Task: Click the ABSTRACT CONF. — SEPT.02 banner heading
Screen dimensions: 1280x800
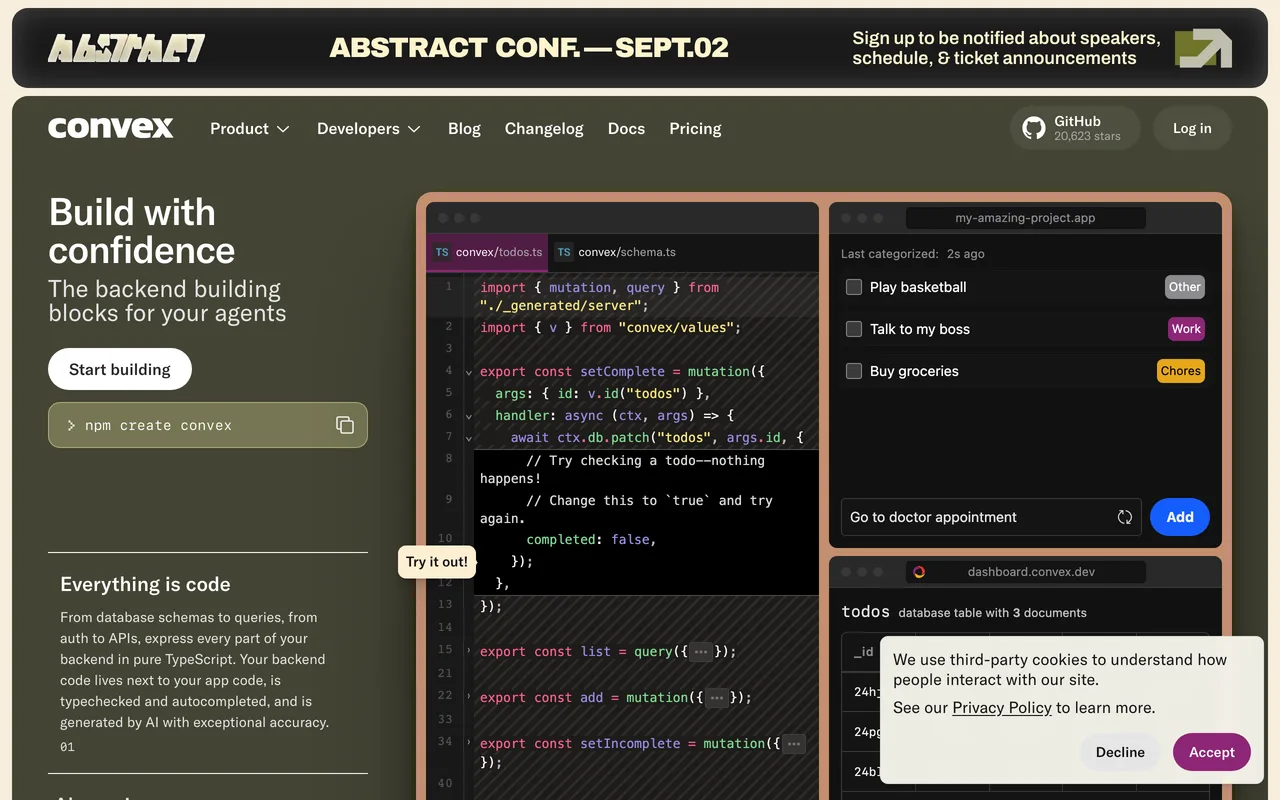Action: pos(529,48)
